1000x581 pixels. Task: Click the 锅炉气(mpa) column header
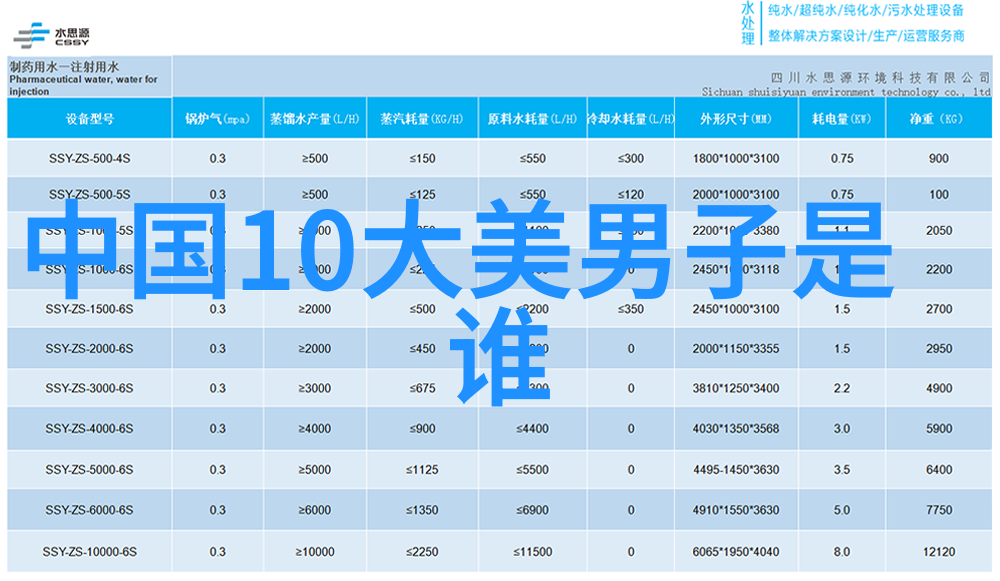click(217, 119)
